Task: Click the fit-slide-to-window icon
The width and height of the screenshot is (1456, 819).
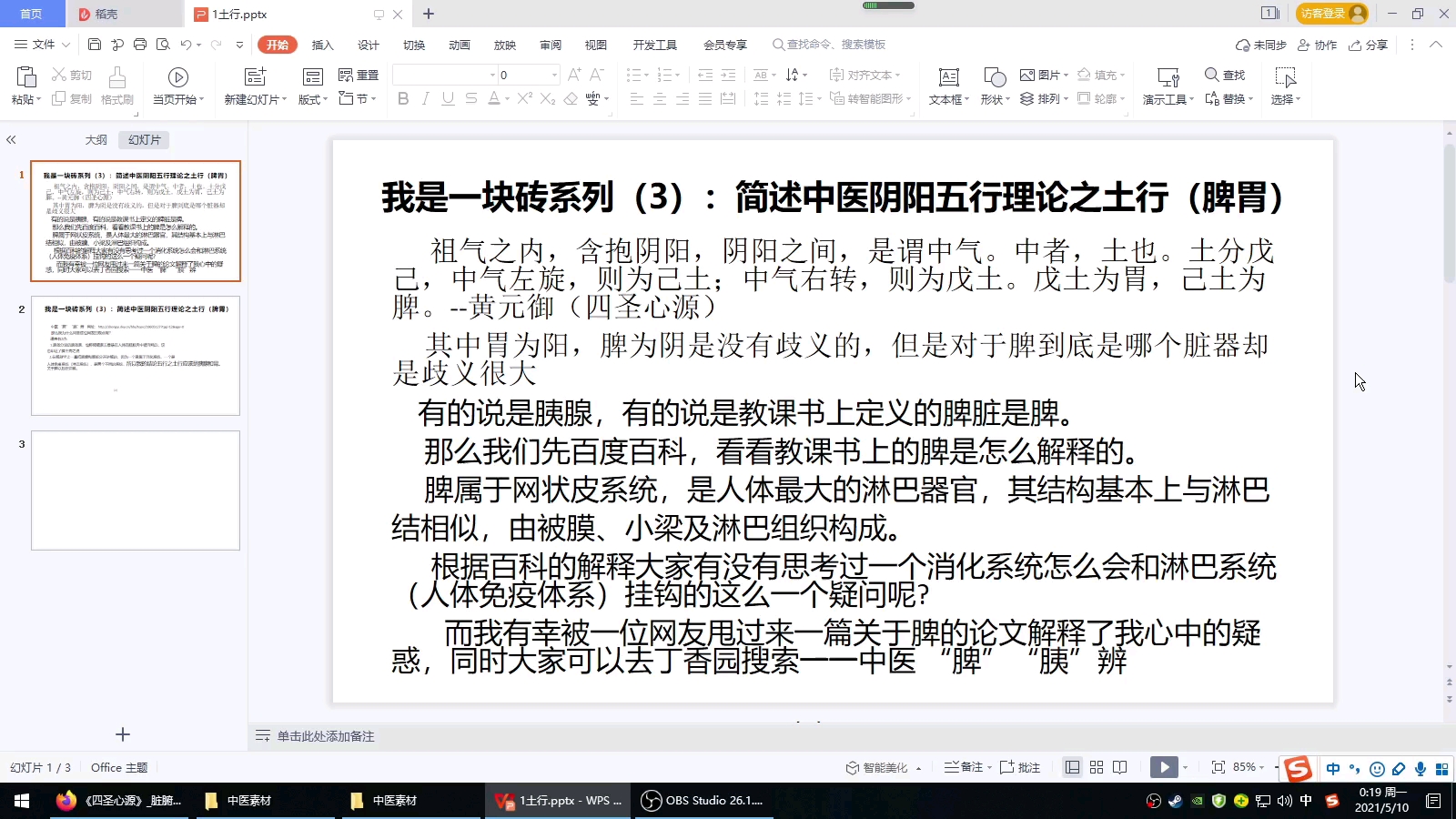Action: 1218,767
